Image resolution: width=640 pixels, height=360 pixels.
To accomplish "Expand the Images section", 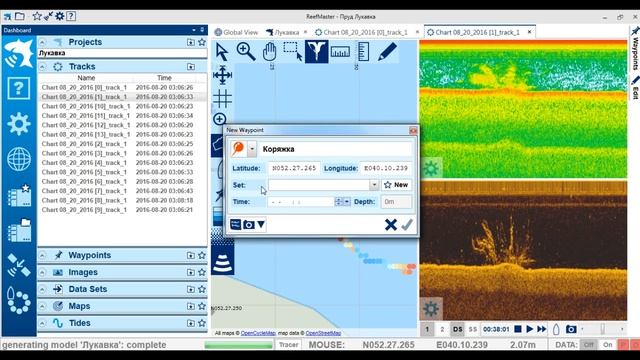I will point(42,272).
